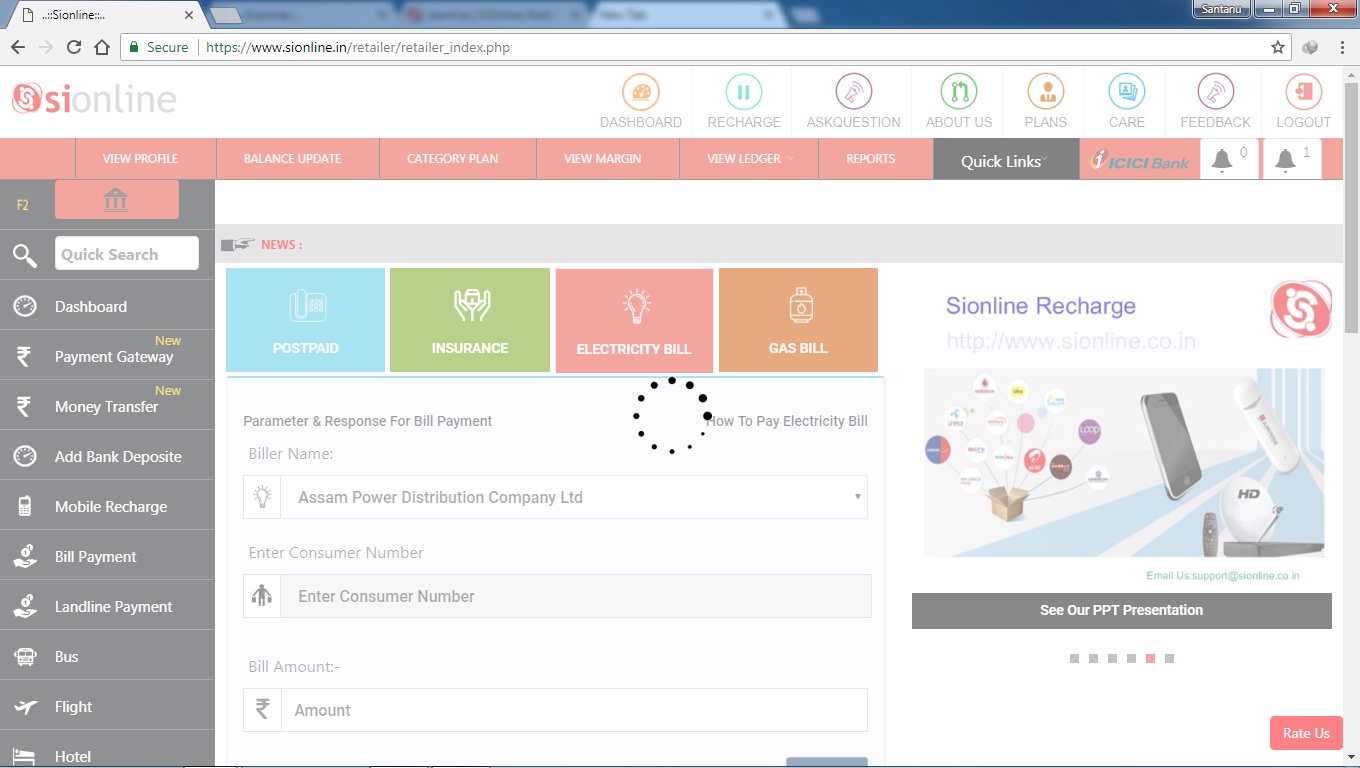
Task: Expand the Biller Name dropdown
Action: (573, 497)
